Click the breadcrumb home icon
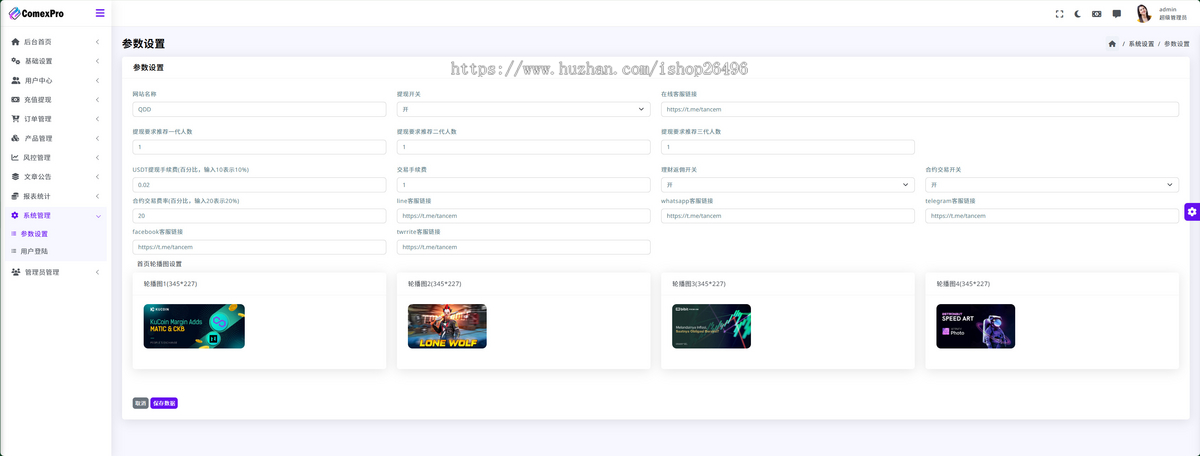 point(1112,44)
